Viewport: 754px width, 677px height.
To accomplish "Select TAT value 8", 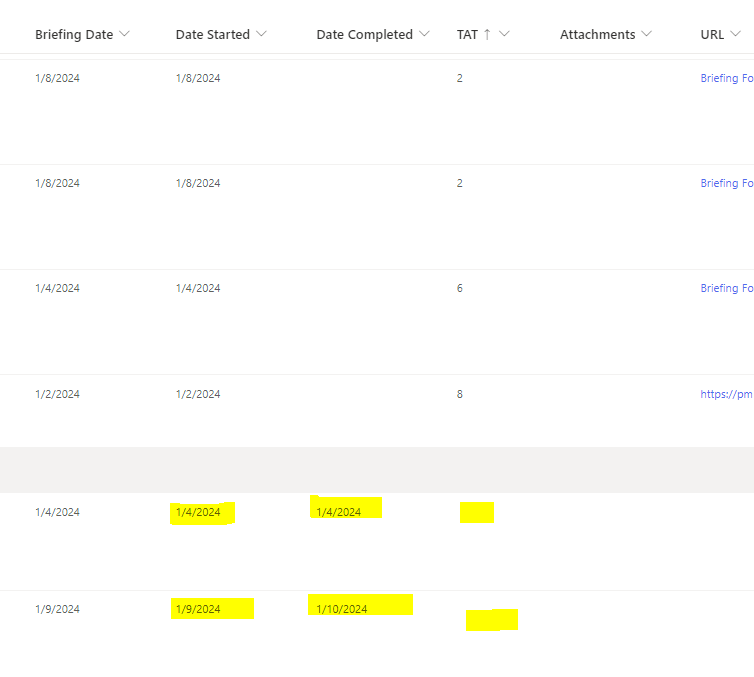I will (x=460, y=394).
